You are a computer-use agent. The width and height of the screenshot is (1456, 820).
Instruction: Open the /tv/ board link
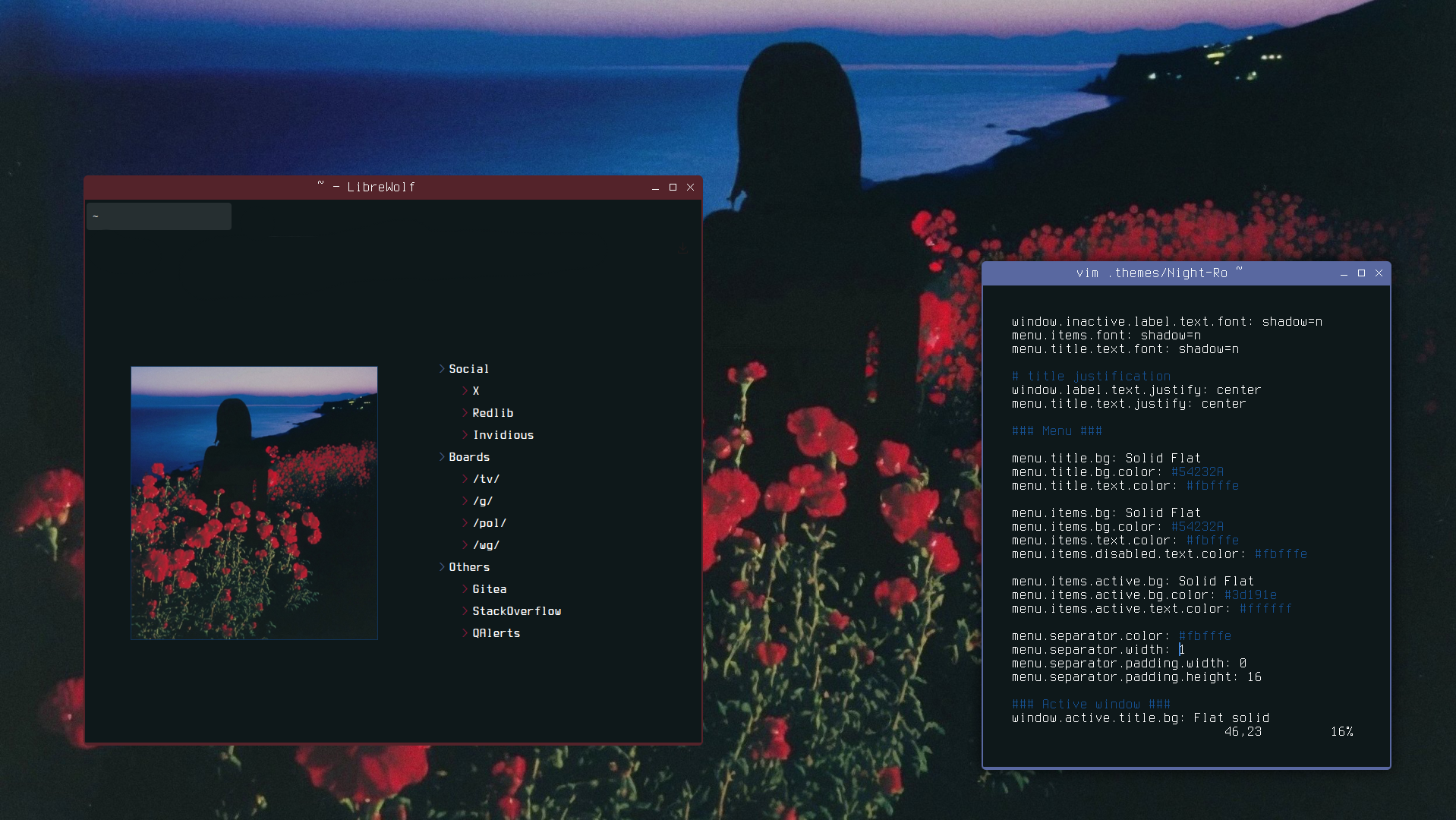[486, 479]
